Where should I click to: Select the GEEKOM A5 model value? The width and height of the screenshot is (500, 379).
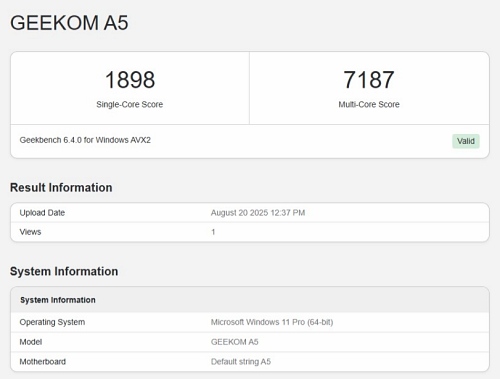point(234,342)
